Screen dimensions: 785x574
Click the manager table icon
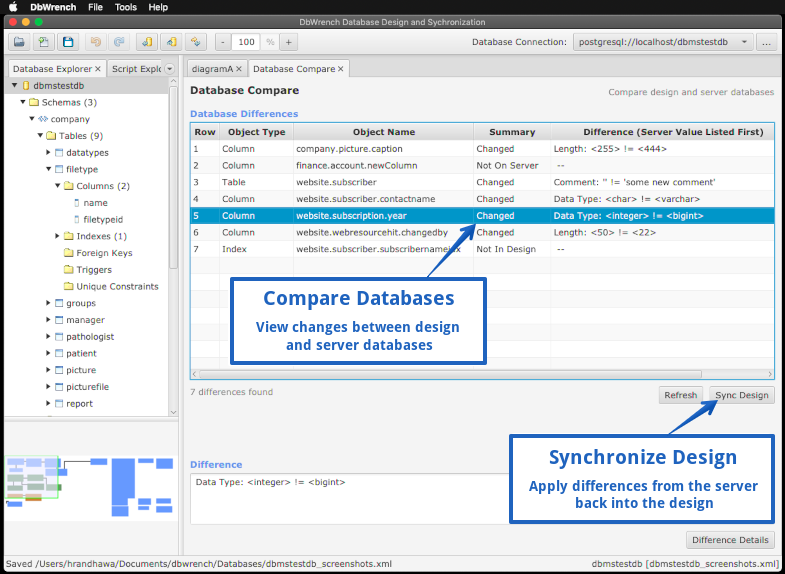click(59, 320)
